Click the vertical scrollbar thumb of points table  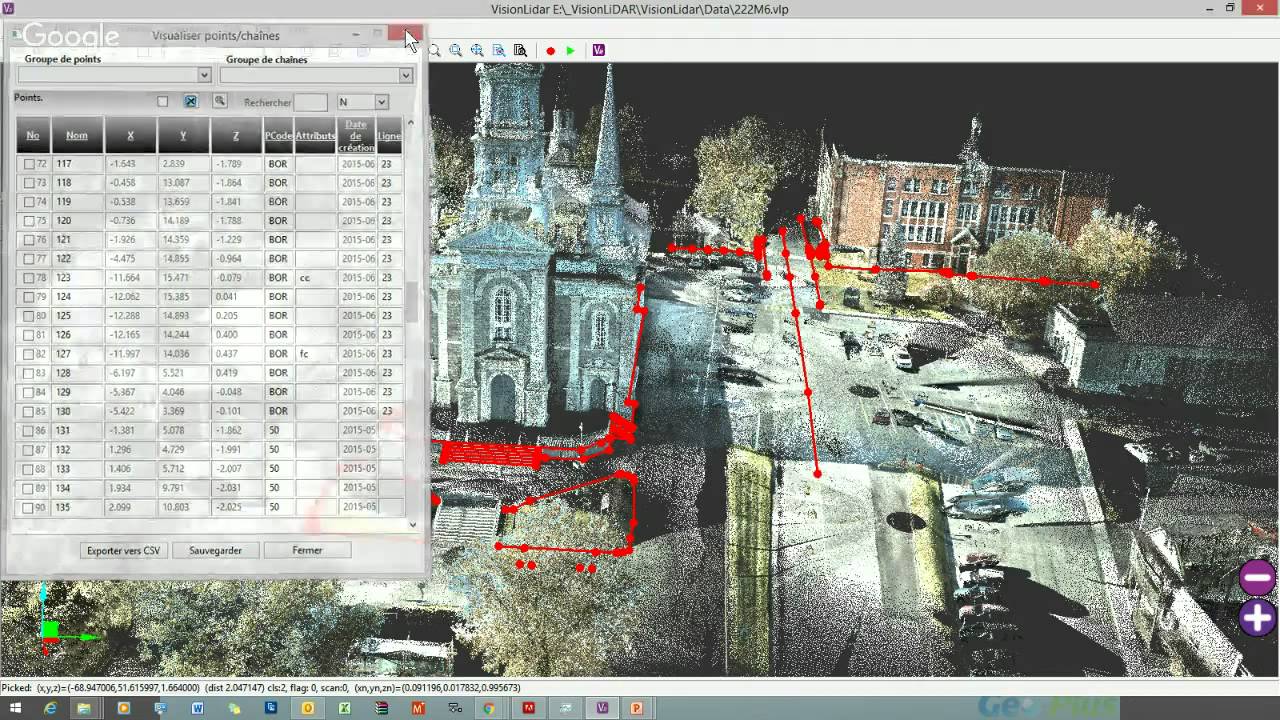click(x=410, y=303)
